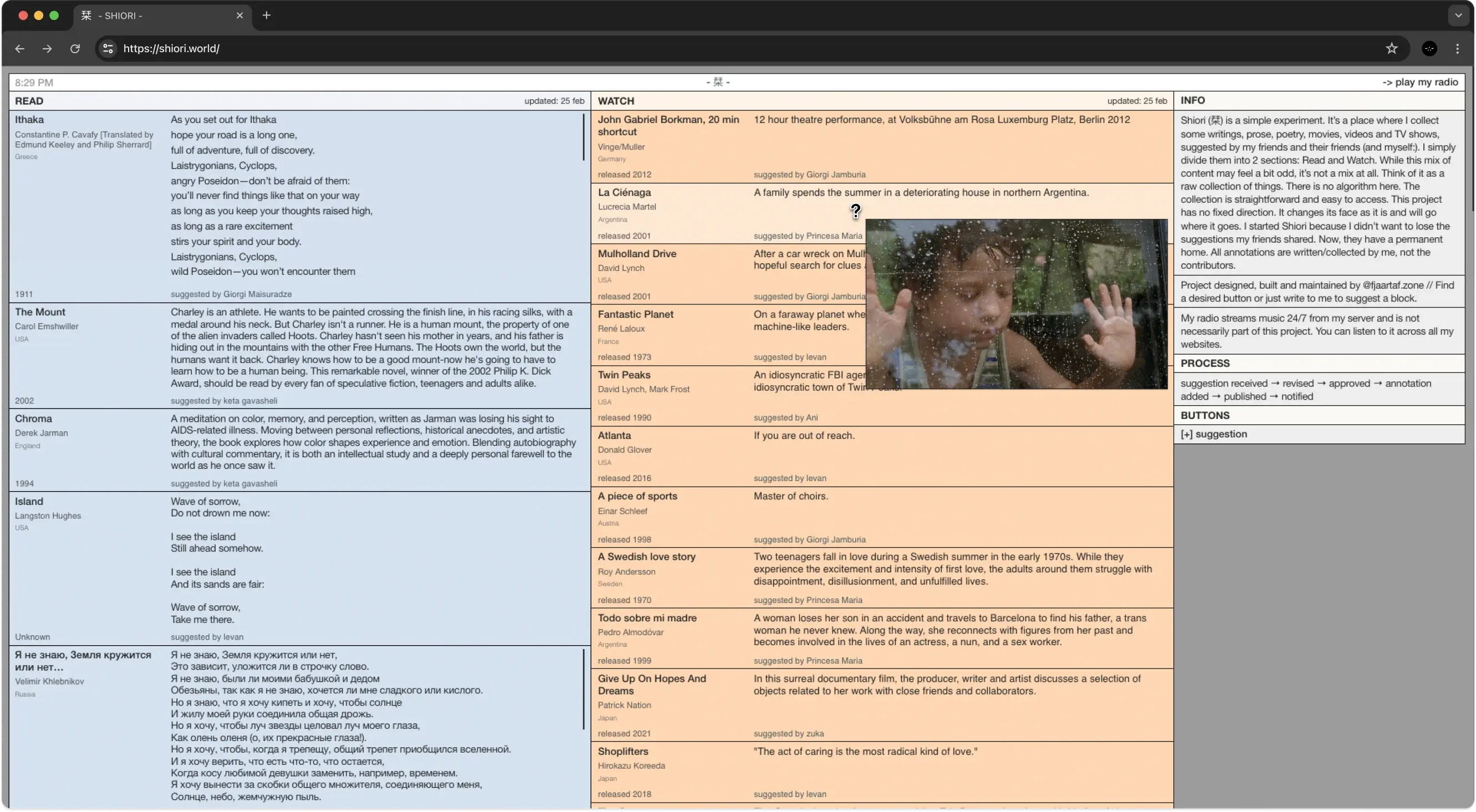The image size is (1476, 812).
Task: Bookmark this page with star icon
Action: (1391, 49)
